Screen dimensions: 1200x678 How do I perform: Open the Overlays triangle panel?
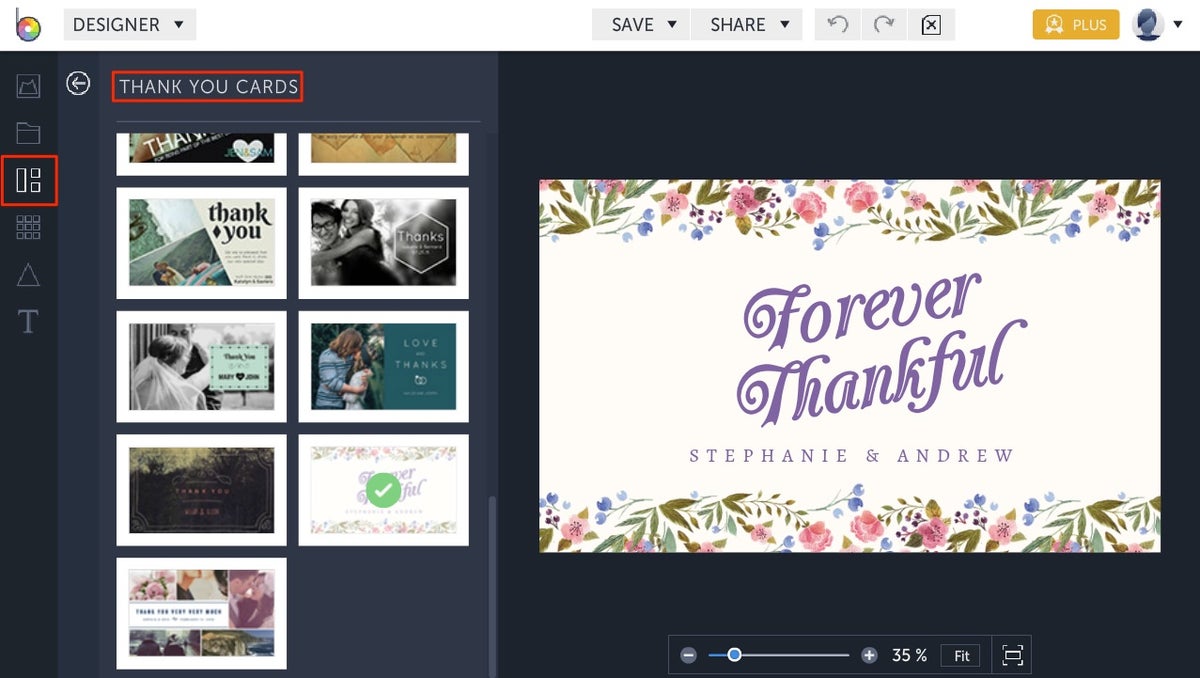(28, 274)
